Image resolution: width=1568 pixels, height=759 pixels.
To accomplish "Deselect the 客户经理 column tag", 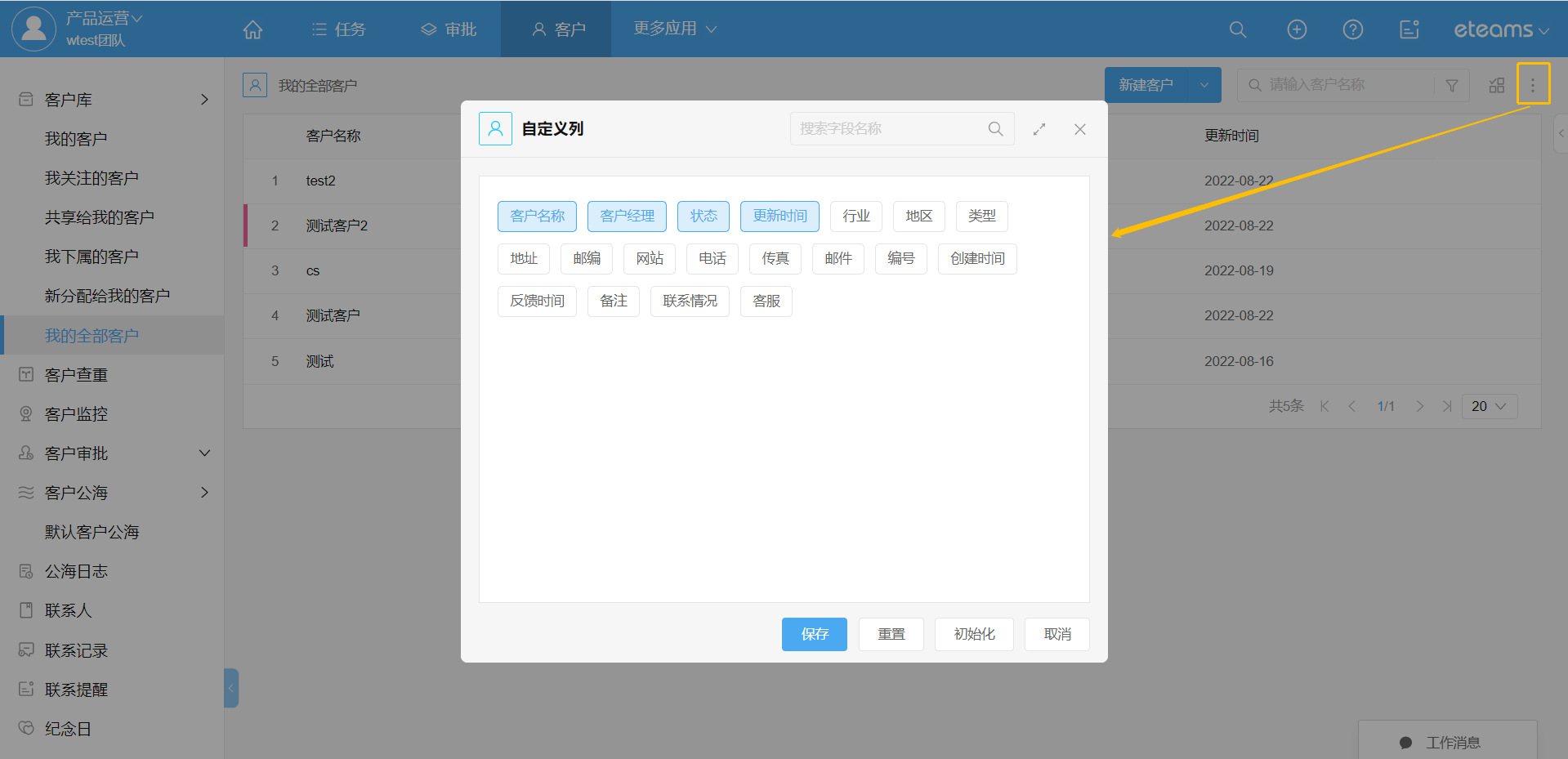I will (627, 216).
